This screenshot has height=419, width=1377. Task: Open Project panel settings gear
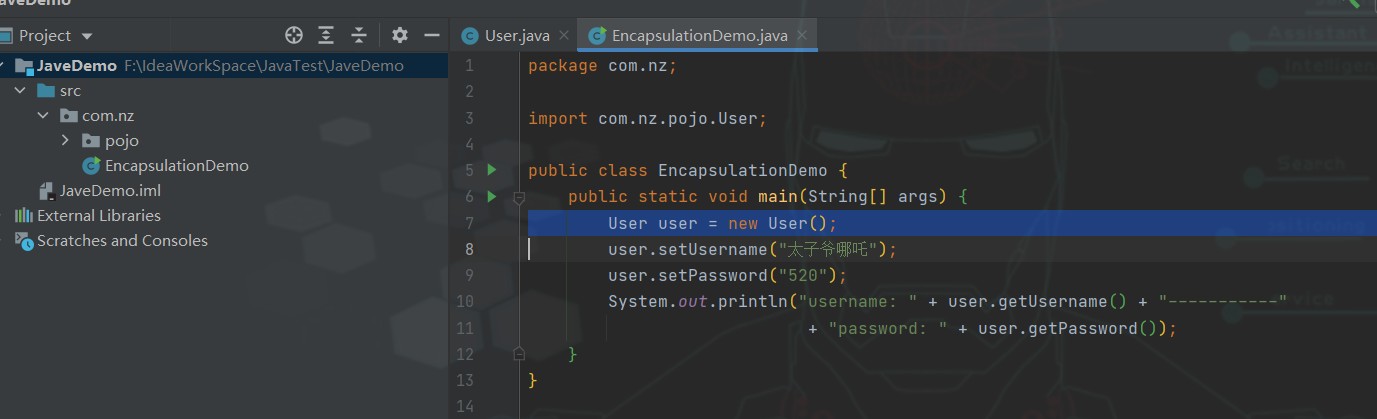click(x=400, y=36)
